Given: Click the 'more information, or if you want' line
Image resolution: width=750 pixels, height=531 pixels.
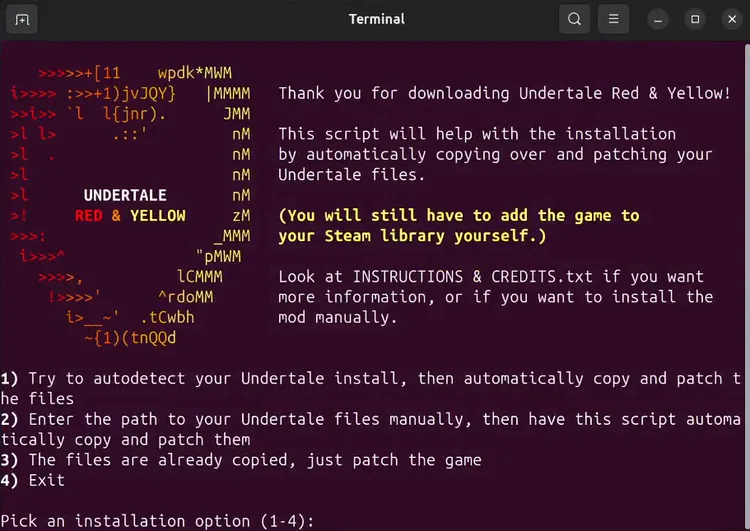Looking at the screenshot, I should [496, 297].
